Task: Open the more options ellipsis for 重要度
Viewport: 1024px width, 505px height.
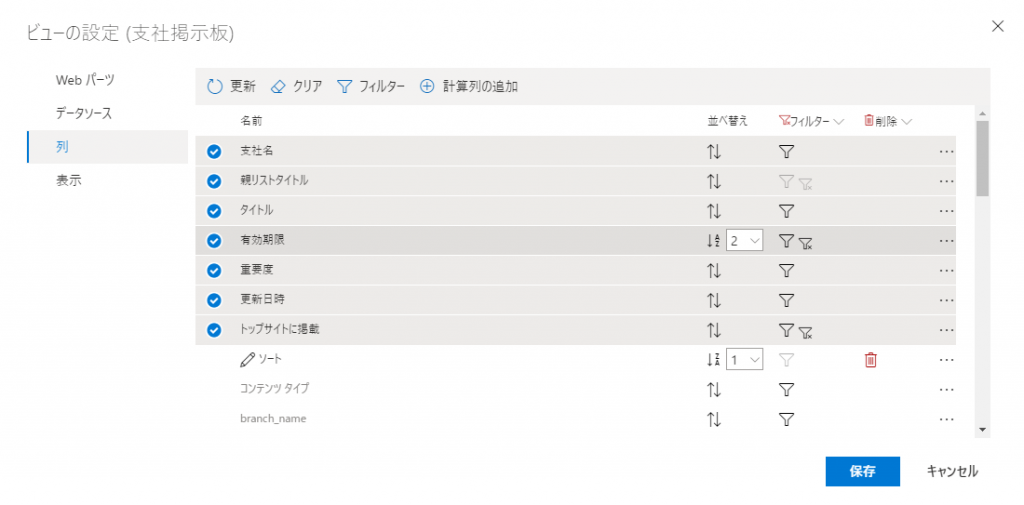Action: (946, 270)
